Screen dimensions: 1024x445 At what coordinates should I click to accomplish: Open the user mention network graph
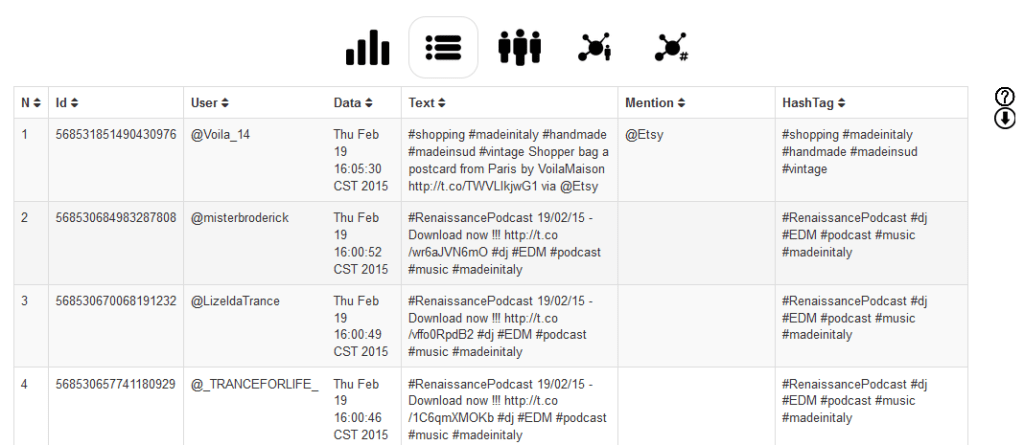click(x=595, y=47)
